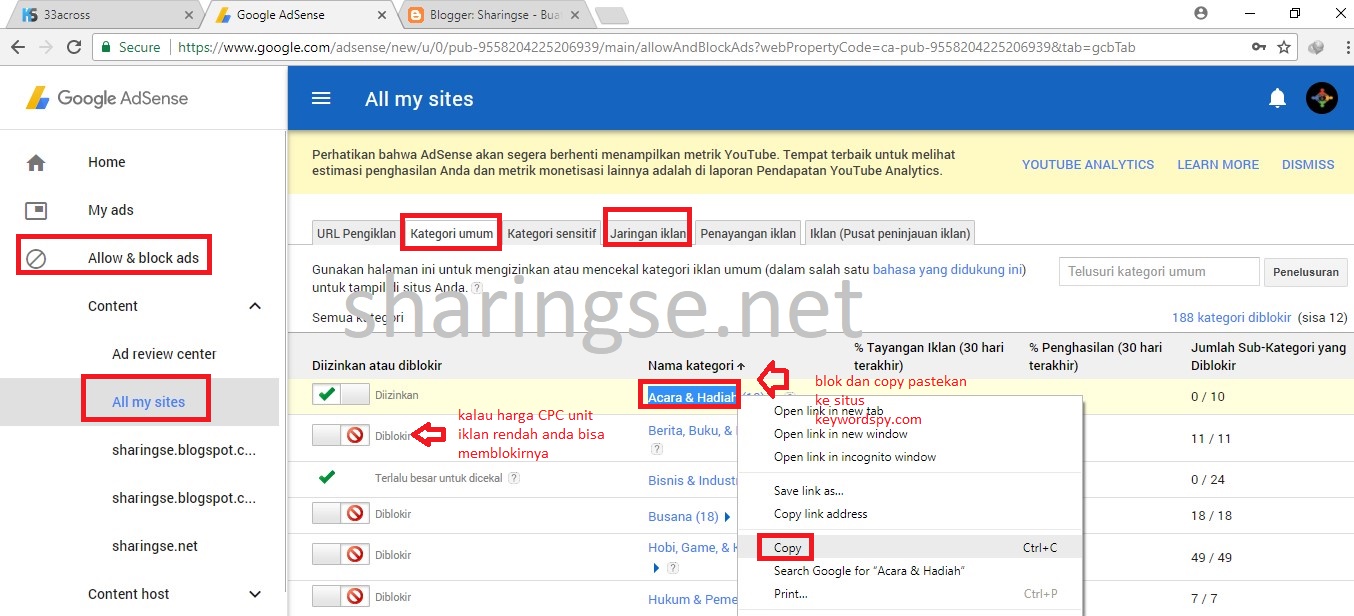
Task: Unblock the Berita, Buku category toggle
Action: pos(340,436)
